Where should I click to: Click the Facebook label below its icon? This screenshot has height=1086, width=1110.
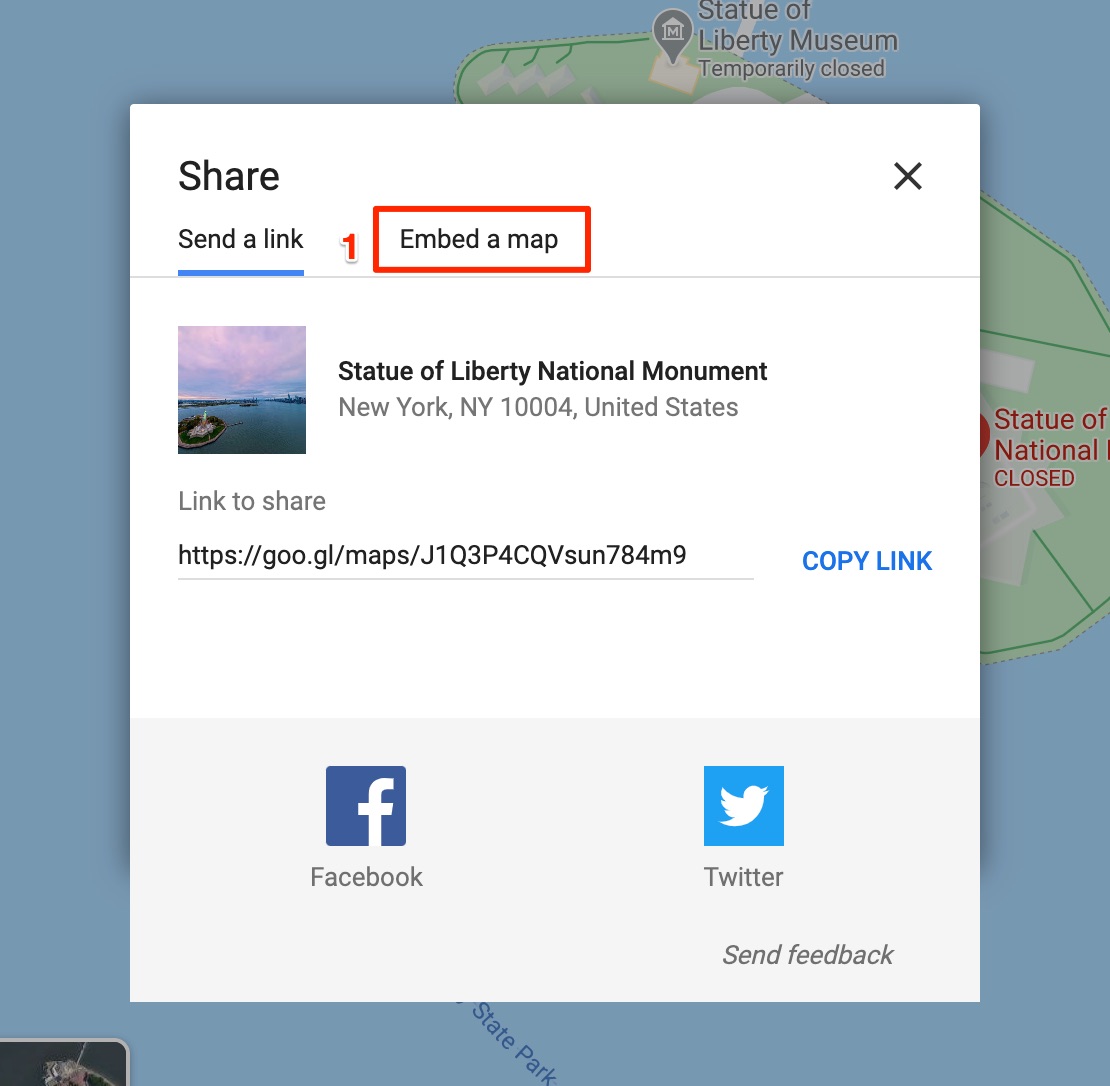pos(366,877)
